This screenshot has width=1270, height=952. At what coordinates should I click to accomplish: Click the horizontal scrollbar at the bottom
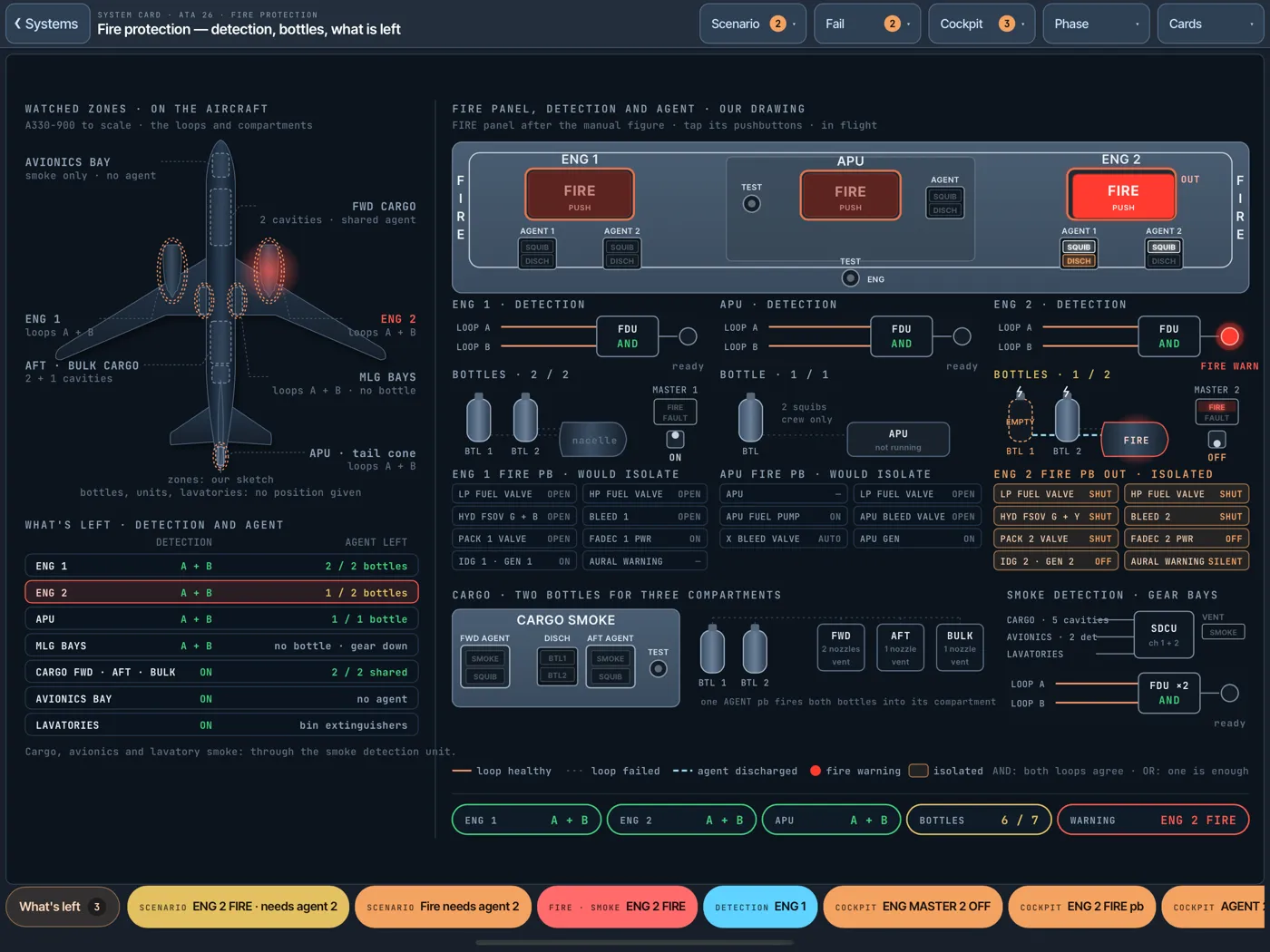pos(635,943)
